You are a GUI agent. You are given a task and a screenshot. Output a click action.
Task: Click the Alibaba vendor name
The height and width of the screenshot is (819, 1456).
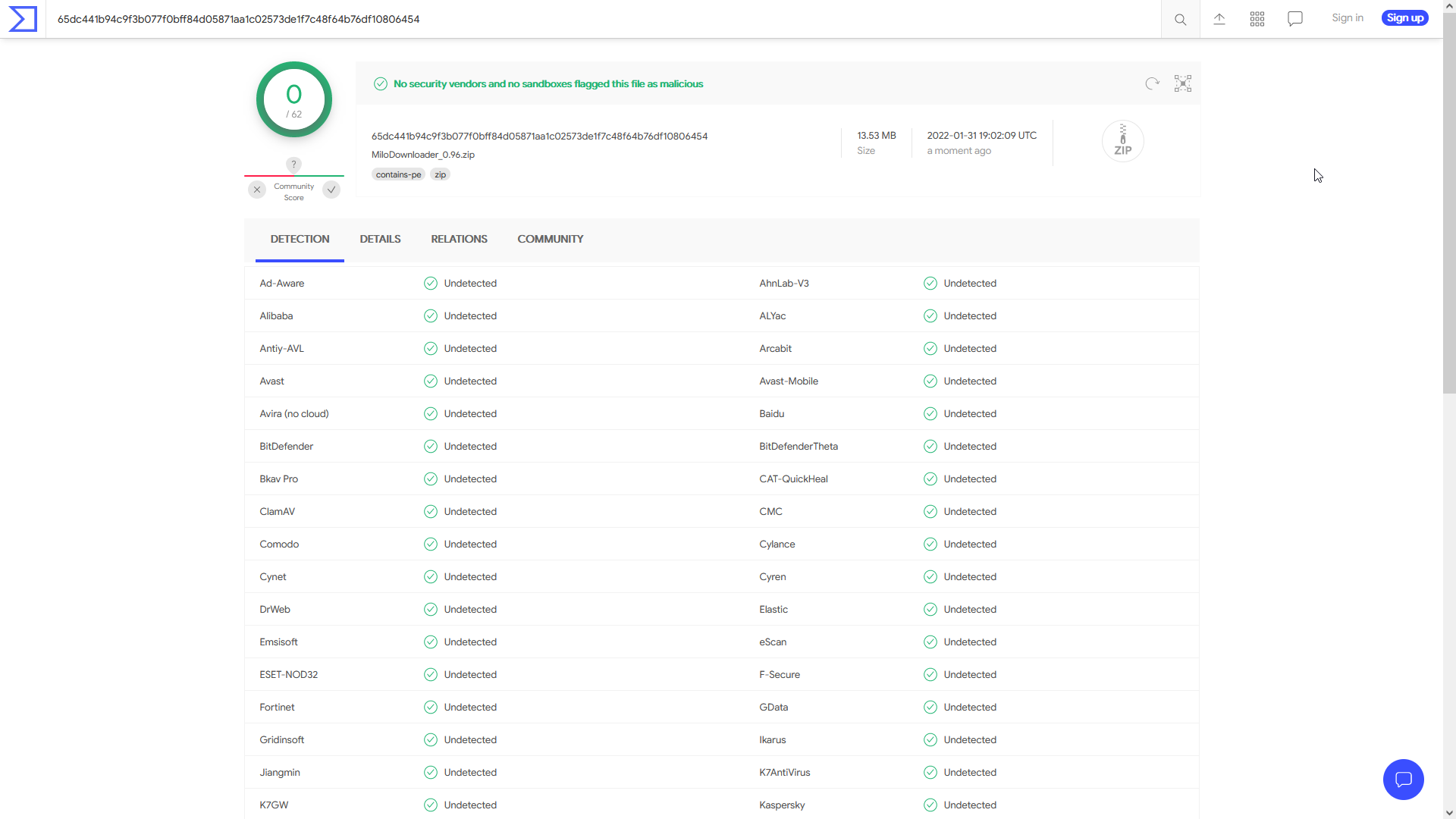pos(276,316)
